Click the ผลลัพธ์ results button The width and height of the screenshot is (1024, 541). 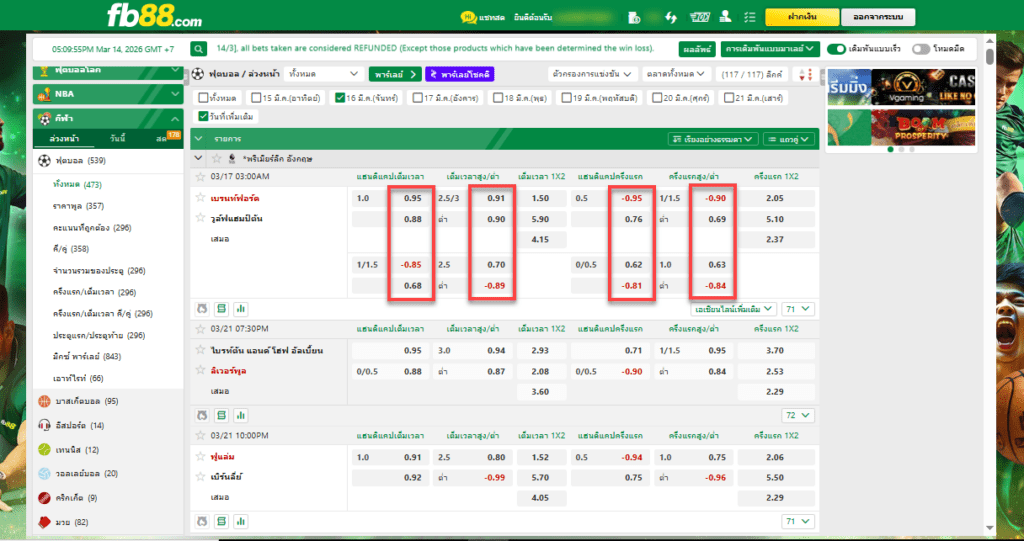point(697,49)
